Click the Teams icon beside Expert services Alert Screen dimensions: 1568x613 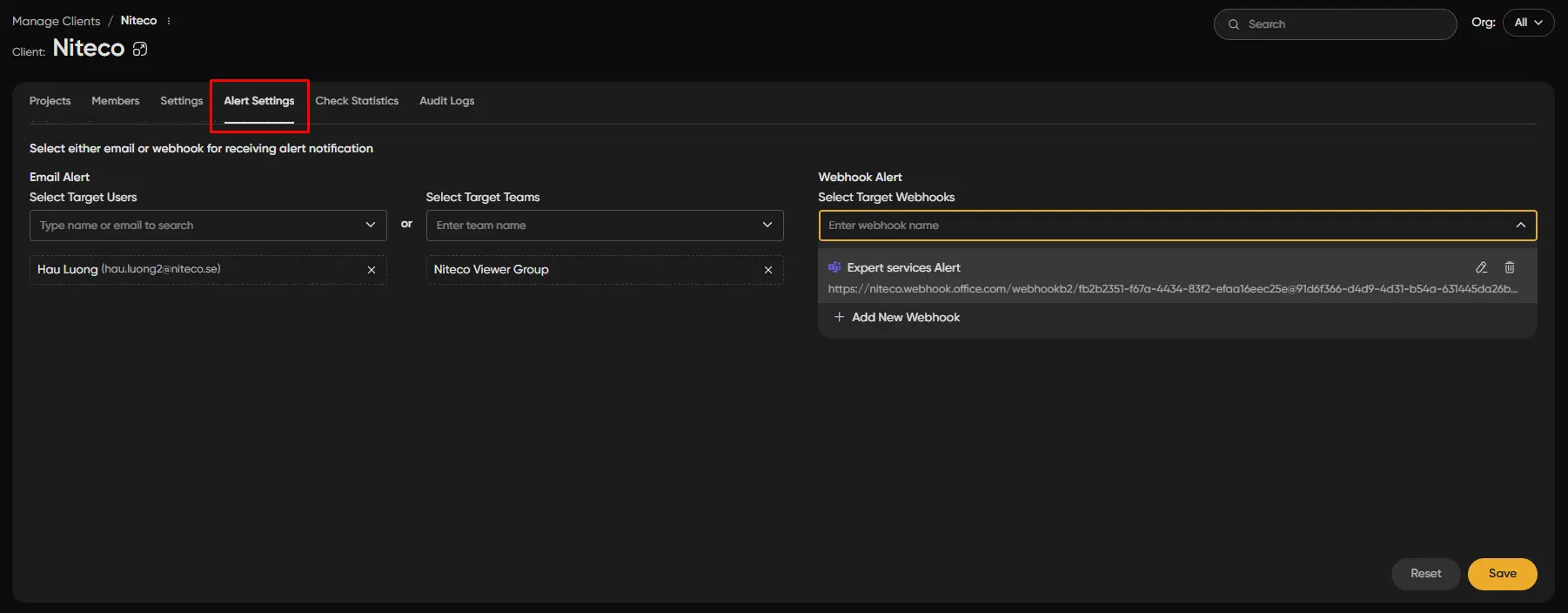click(x=834, y=267)
